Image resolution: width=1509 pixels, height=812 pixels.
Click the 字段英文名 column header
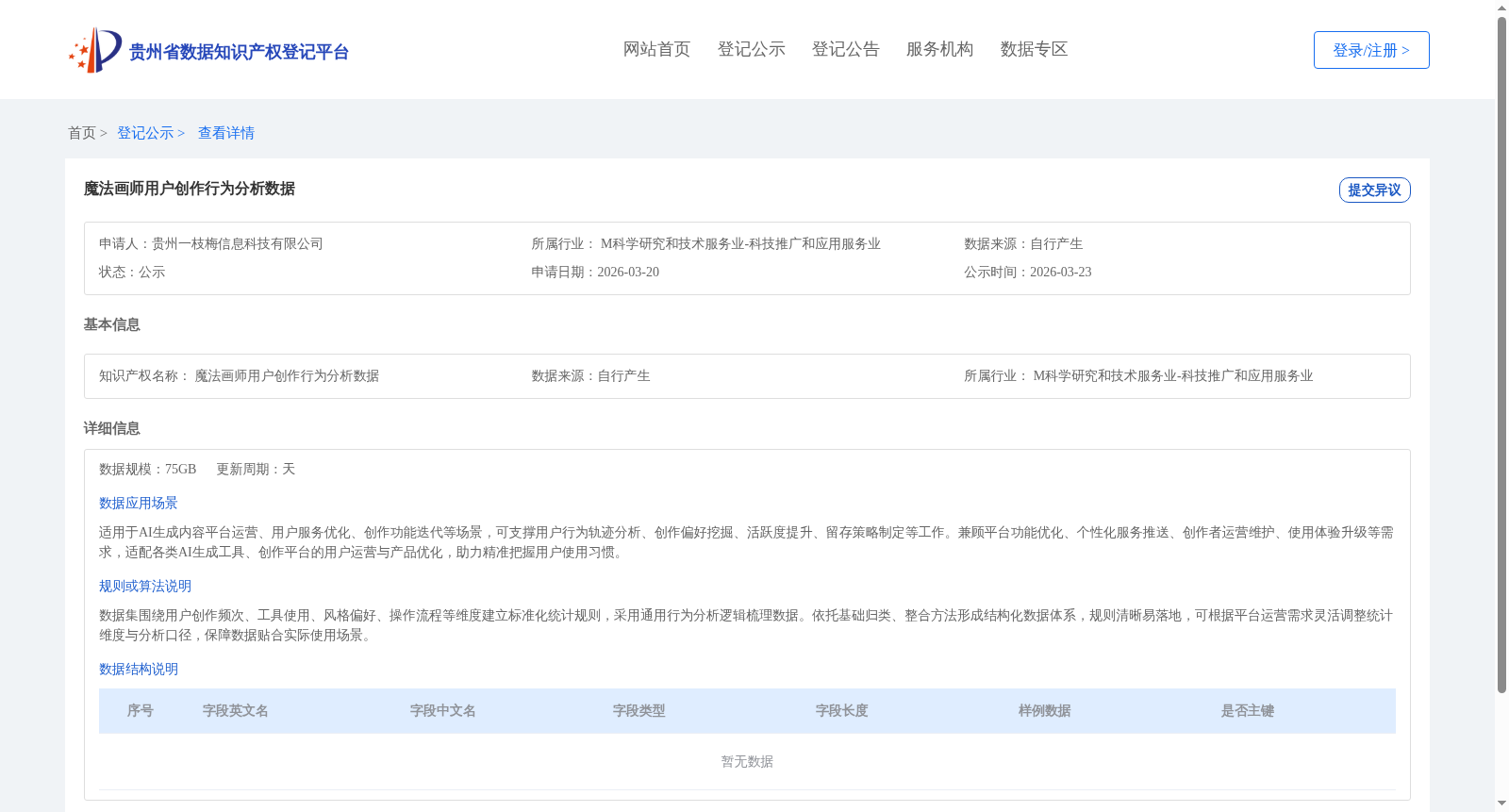coord(236,711)
